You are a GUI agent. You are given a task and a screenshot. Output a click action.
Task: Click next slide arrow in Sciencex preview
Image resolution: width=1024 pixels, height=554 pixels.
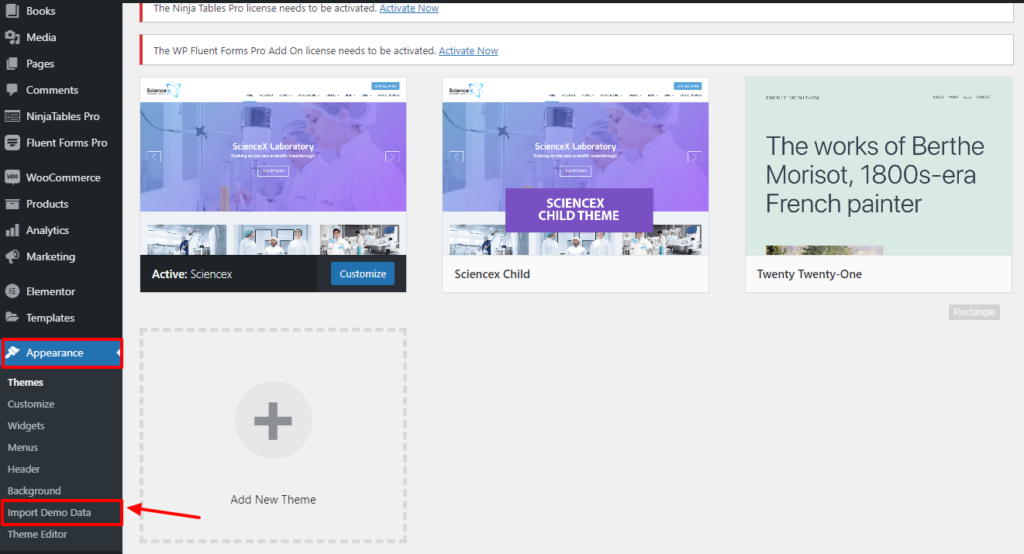pyautogui.click(x=392, y=156)
